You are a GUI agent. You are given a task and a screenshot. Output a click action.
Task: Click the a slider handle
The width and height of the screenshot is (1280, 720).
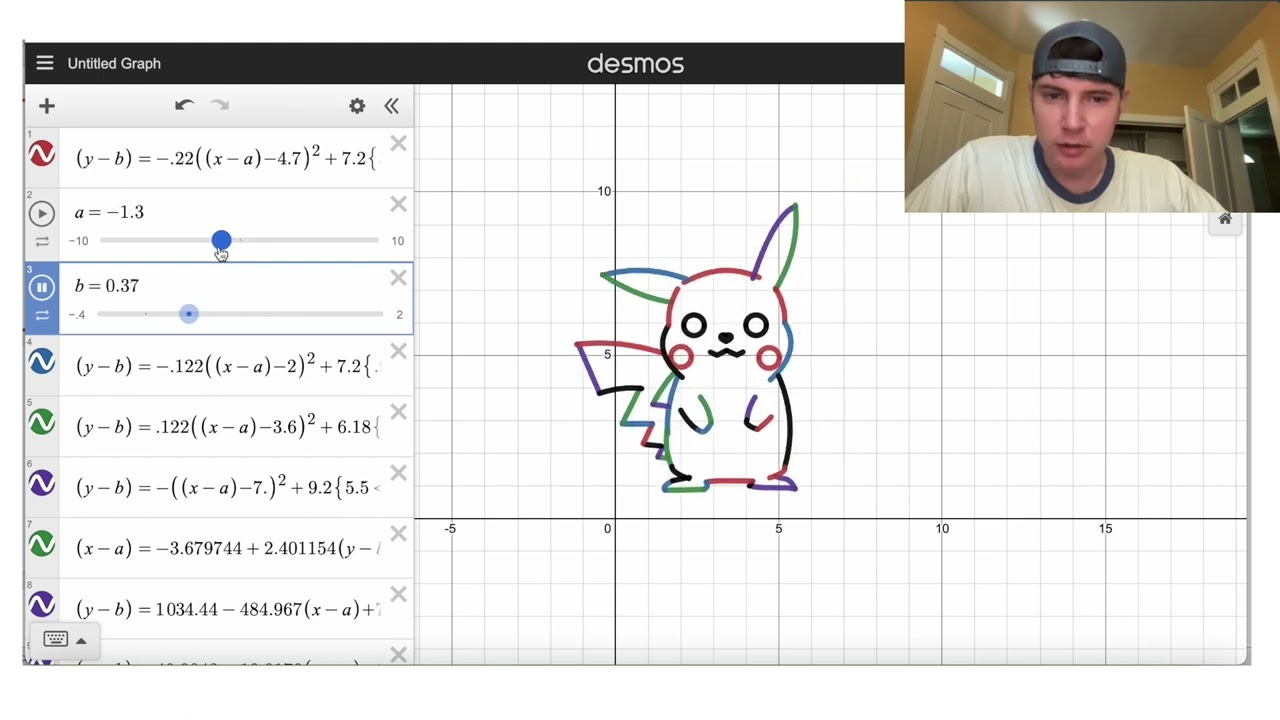[221, 240]
